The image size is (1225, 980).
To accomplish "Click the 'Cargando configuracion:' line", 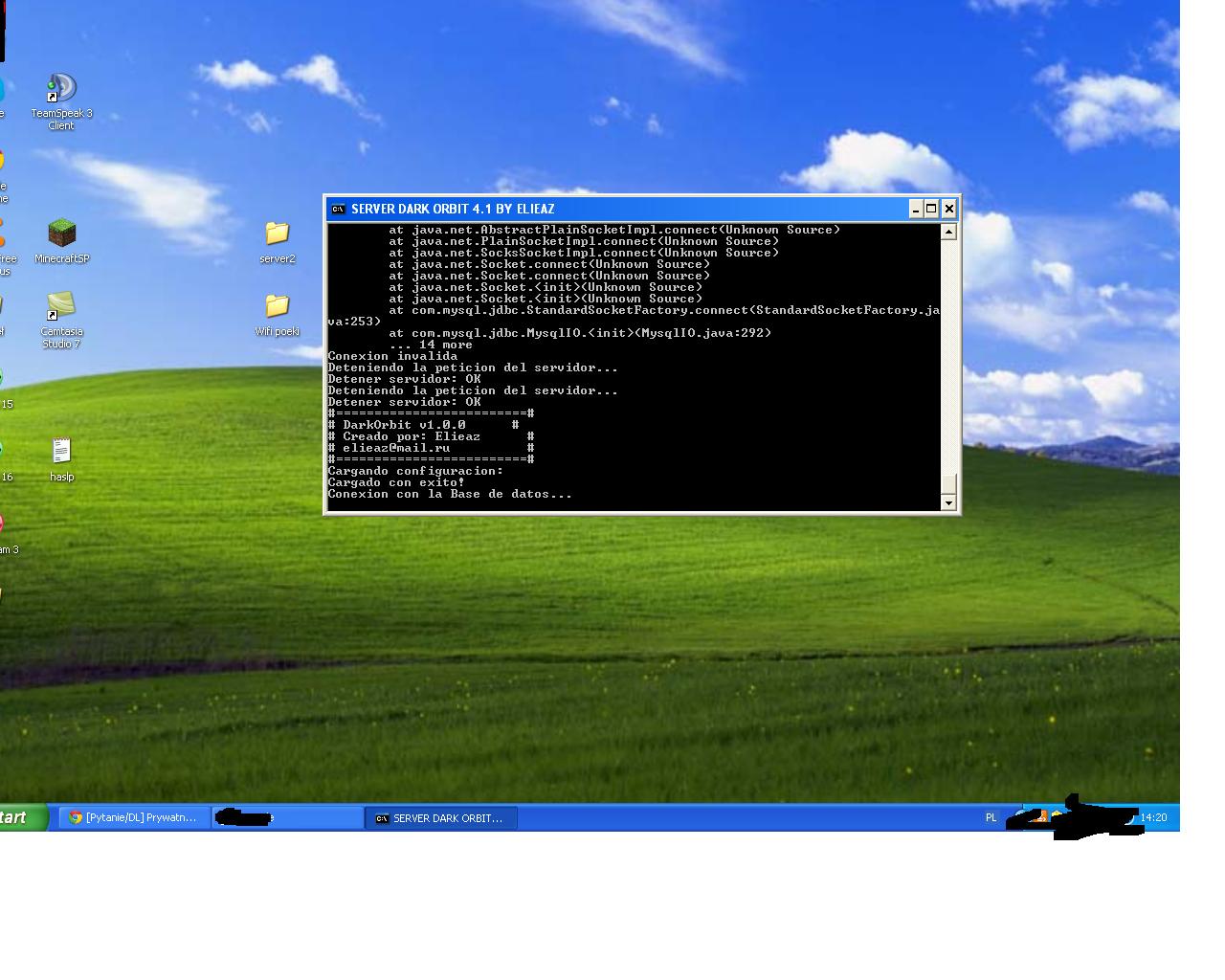I will (x=415, y=471).
